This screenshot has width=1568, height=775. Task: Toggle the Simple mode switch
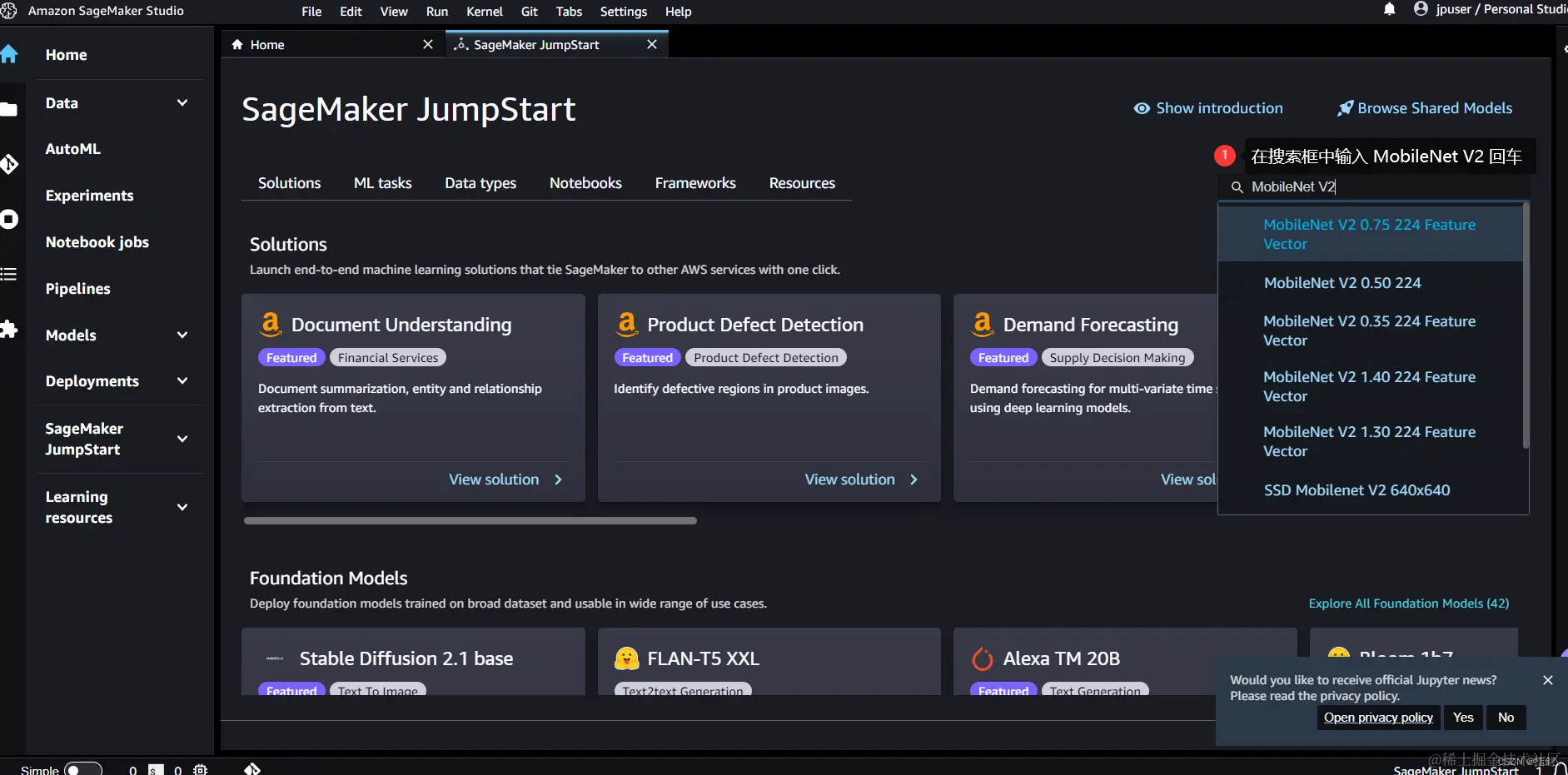point(82,769)
